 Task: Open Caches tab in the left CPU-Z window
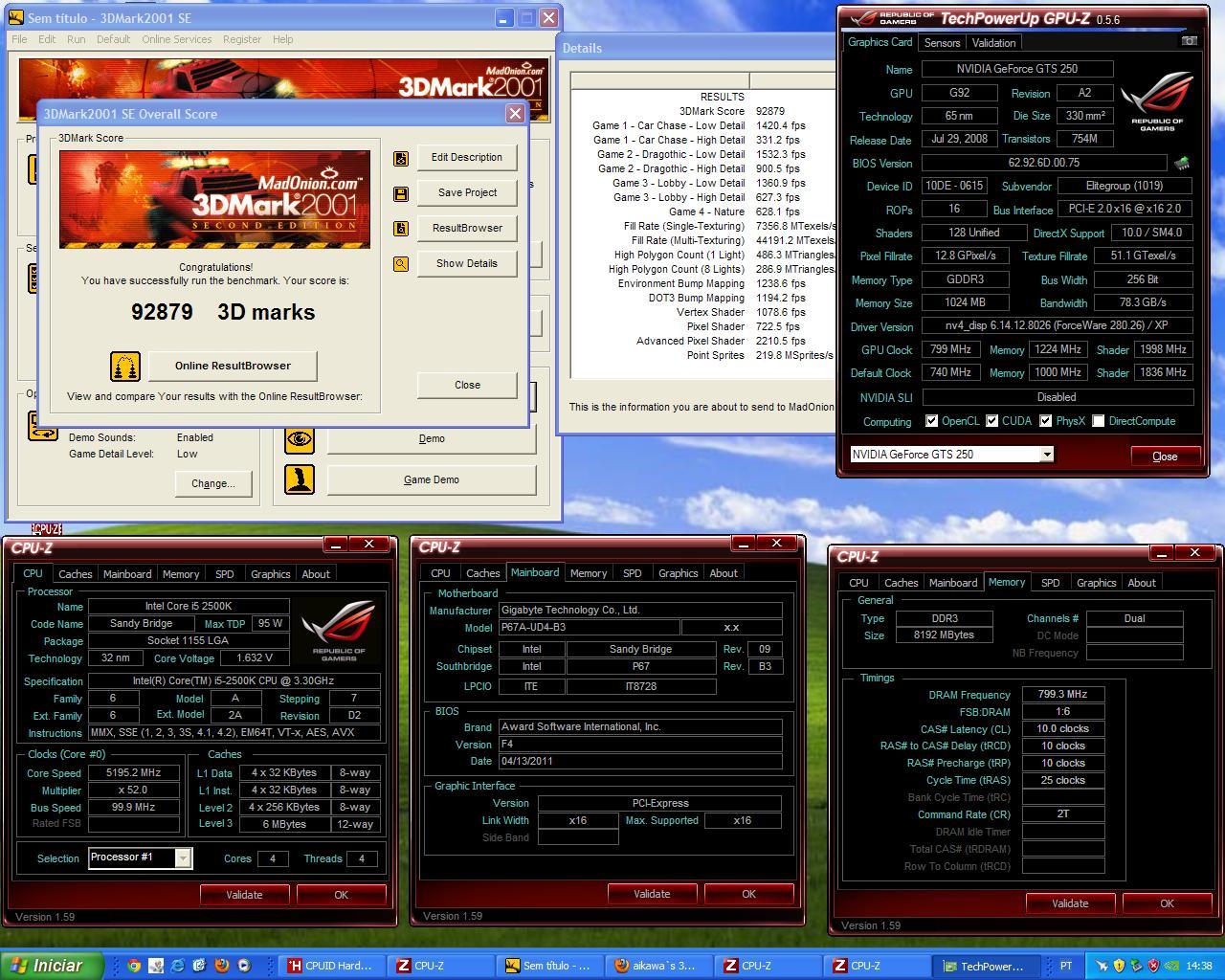75,574
